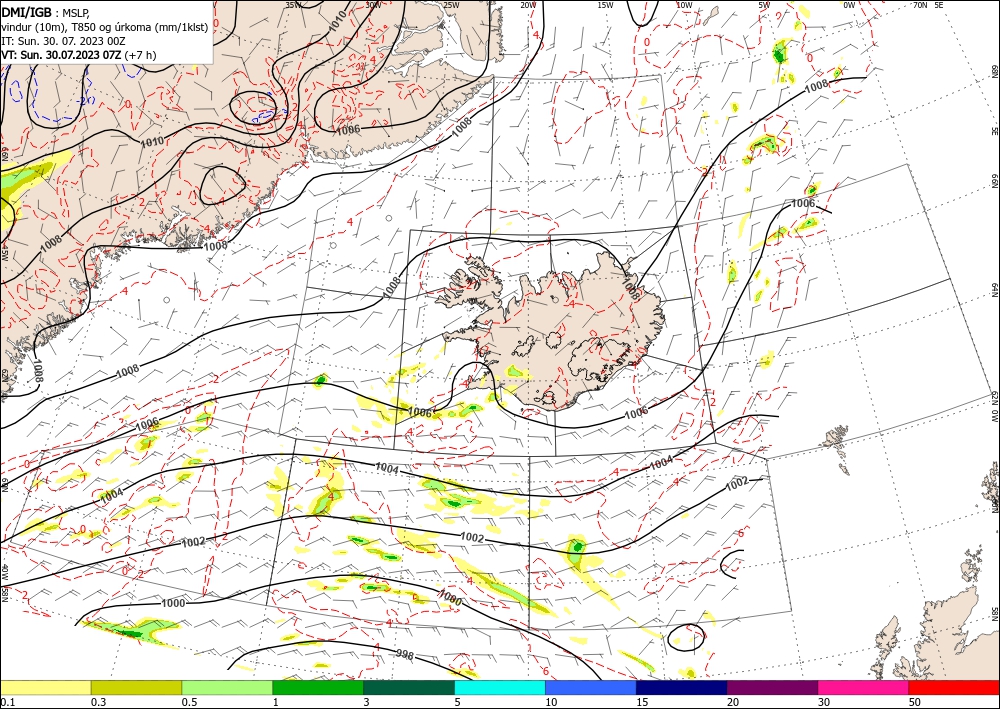Screen dimensions: 1000x709
Task: Click the "15" legend value
Action: [642, 702]
